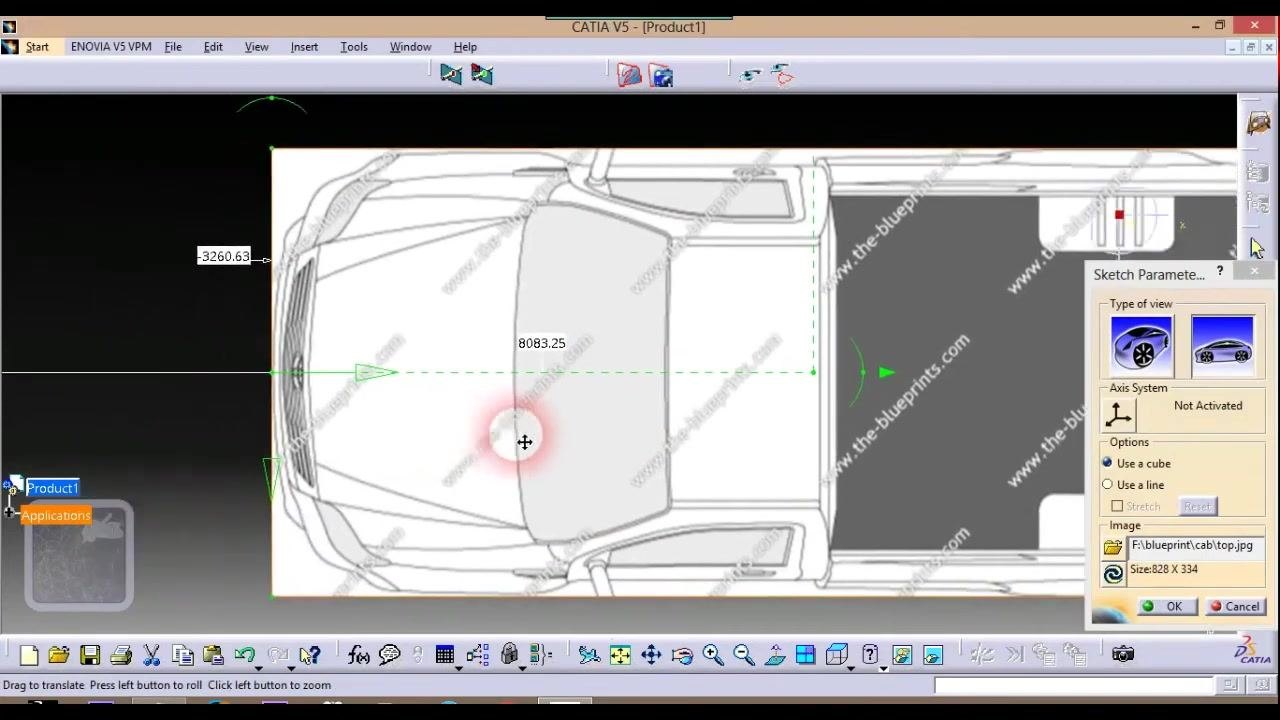Select the Rotate view icon
This screenshot has height=720, width=1280.
tap(682, 655)
